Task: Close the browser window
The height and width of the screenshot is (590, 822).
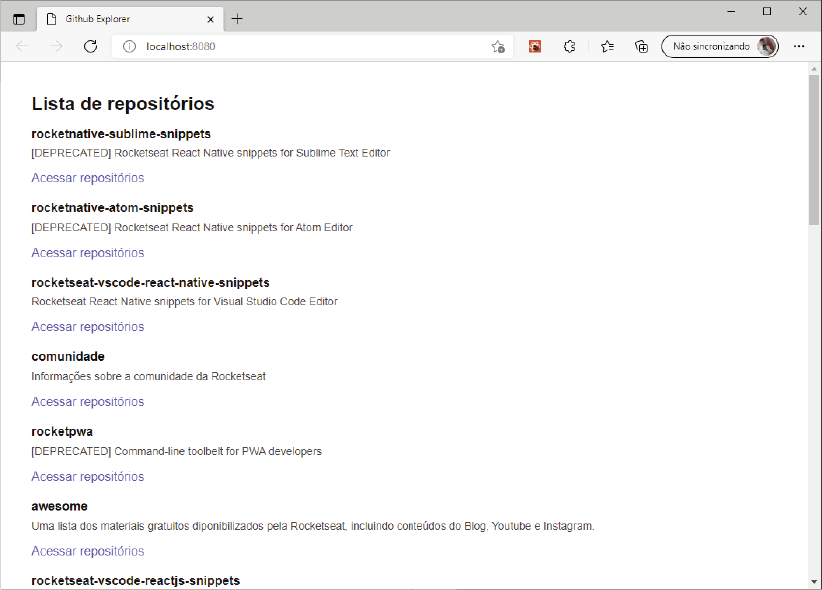Action: coord(803,11)
